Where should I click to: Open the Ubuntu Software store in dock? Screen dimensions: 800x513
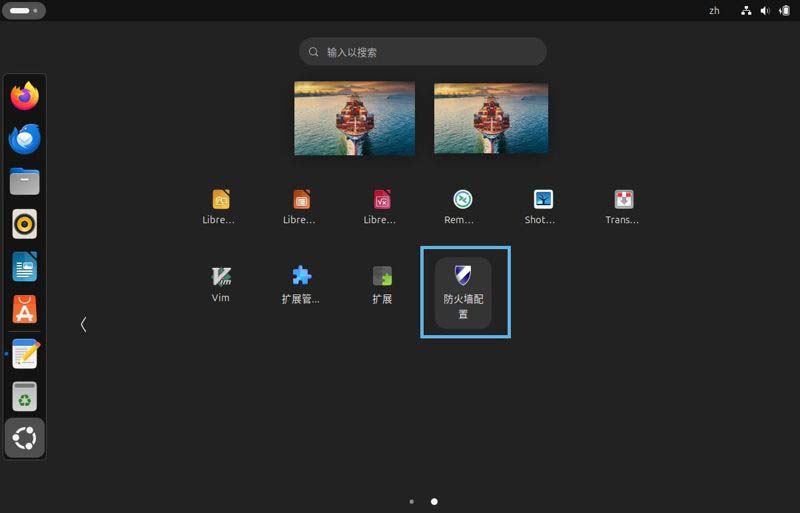(x=25, y=310)
